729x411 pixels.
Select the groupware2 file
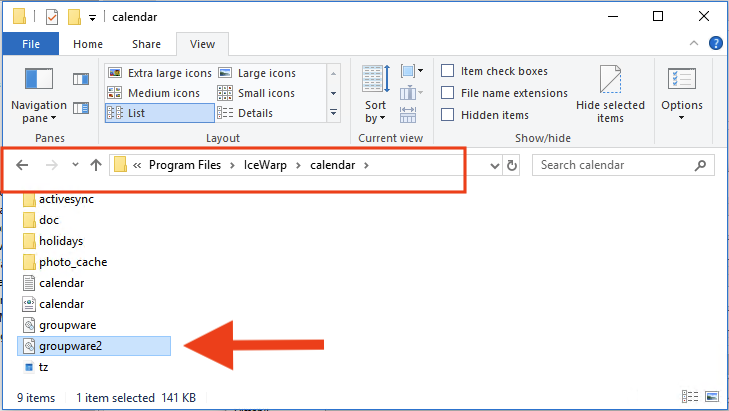point(94,346)
